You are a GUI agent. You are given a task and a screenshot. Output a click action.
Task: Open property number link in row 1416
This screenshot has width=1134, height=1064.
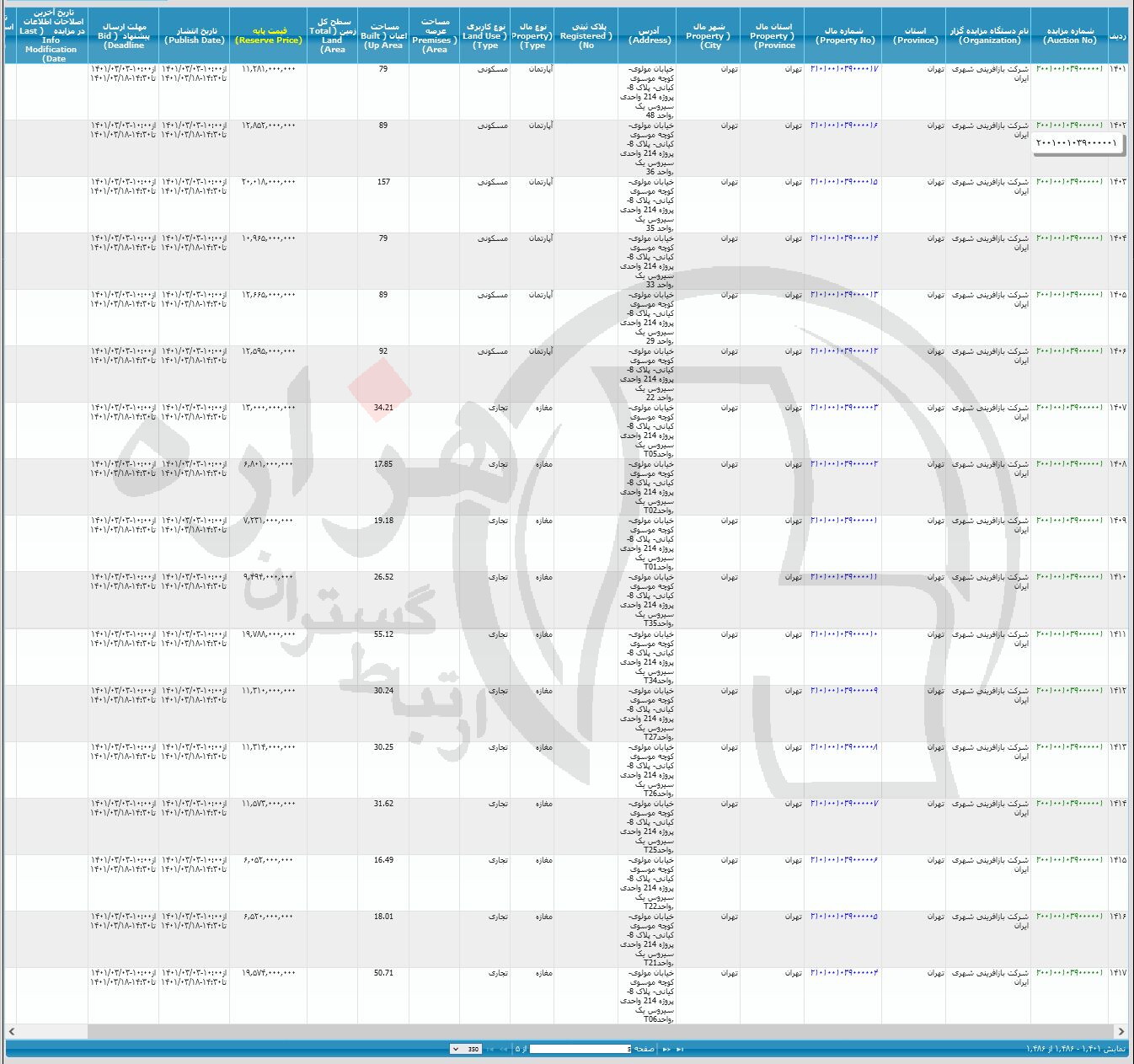[x=844, y=917]
